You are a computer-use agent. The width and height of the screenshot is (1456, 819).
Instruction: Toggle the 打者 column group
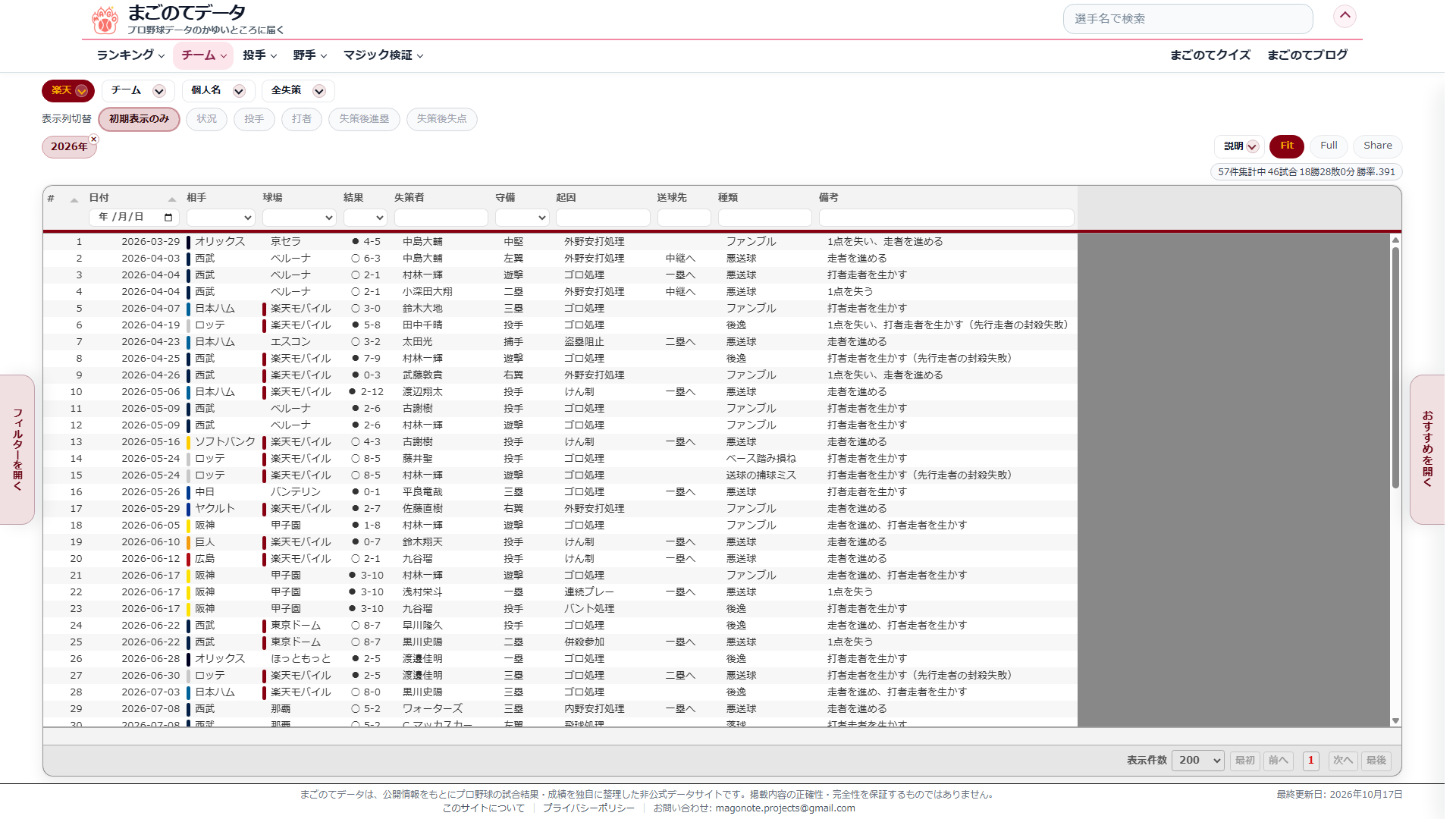pyautogui.click(x=302, y=119)
